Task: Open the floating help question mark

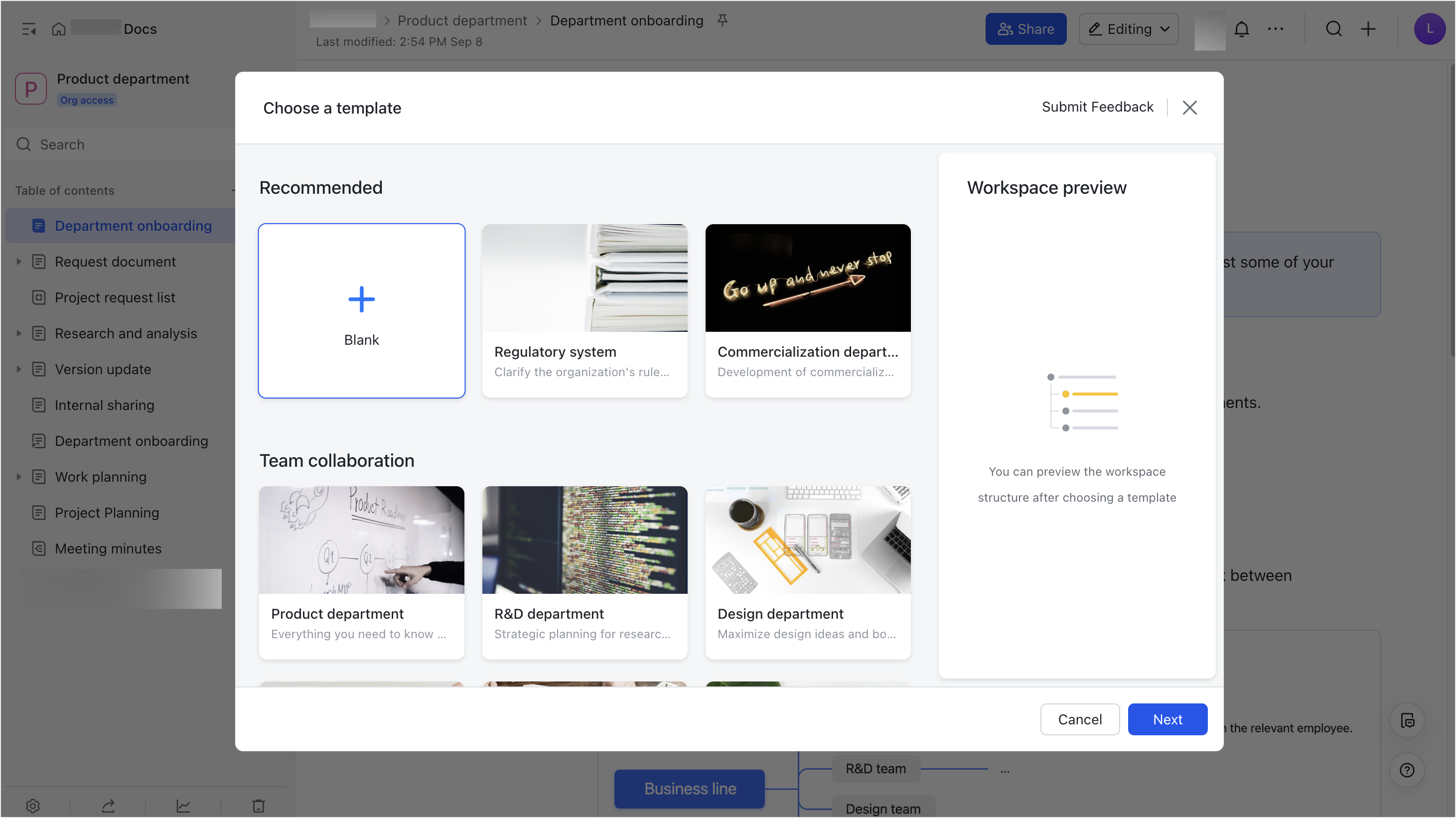Action: click(1407, 769)
